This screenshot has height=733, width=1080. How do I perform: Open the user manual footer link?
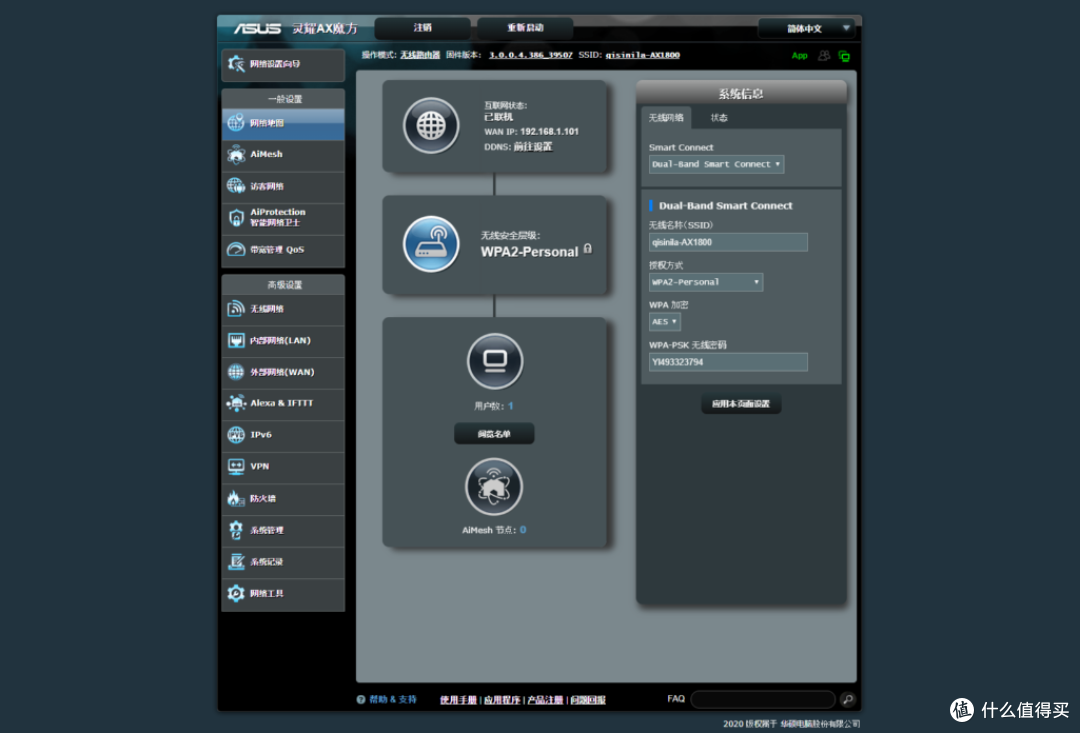tap(458, 700)
